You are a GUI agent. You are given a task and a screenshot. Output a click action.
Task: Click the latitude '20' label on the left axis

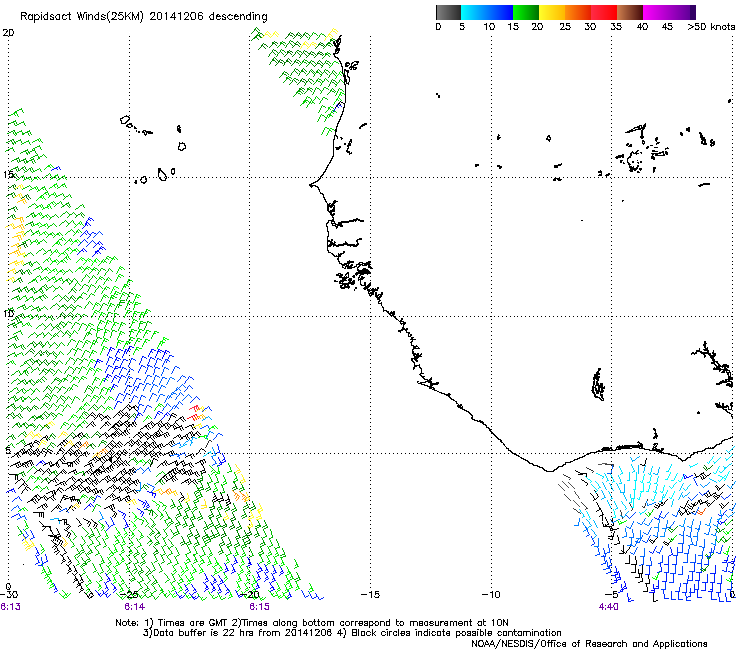tap(8, 33)
